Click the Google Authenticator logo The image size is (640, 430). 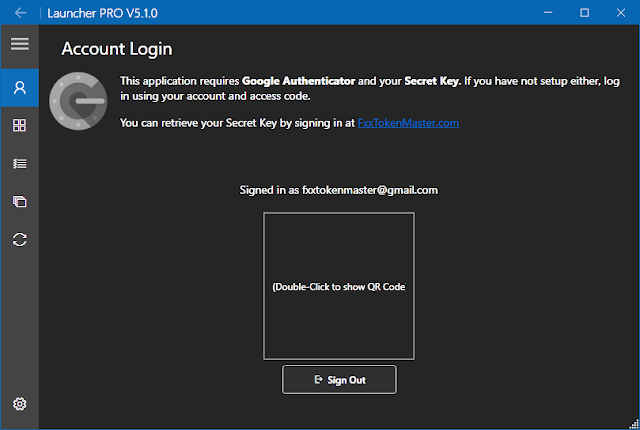78,101
